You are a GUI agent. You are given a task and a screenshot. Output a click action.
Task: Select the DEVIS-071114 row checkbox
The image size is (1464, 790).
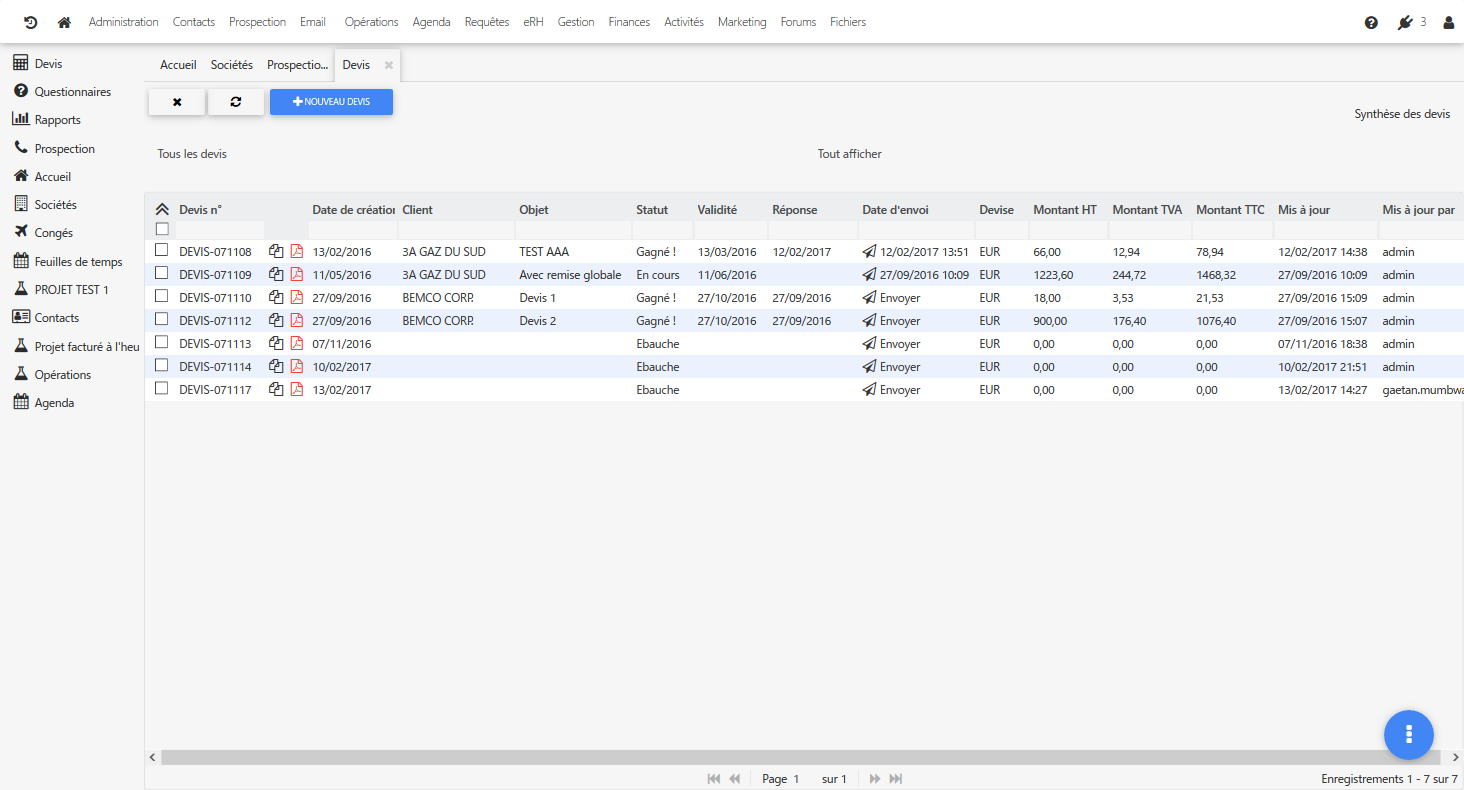pos(161,365)
